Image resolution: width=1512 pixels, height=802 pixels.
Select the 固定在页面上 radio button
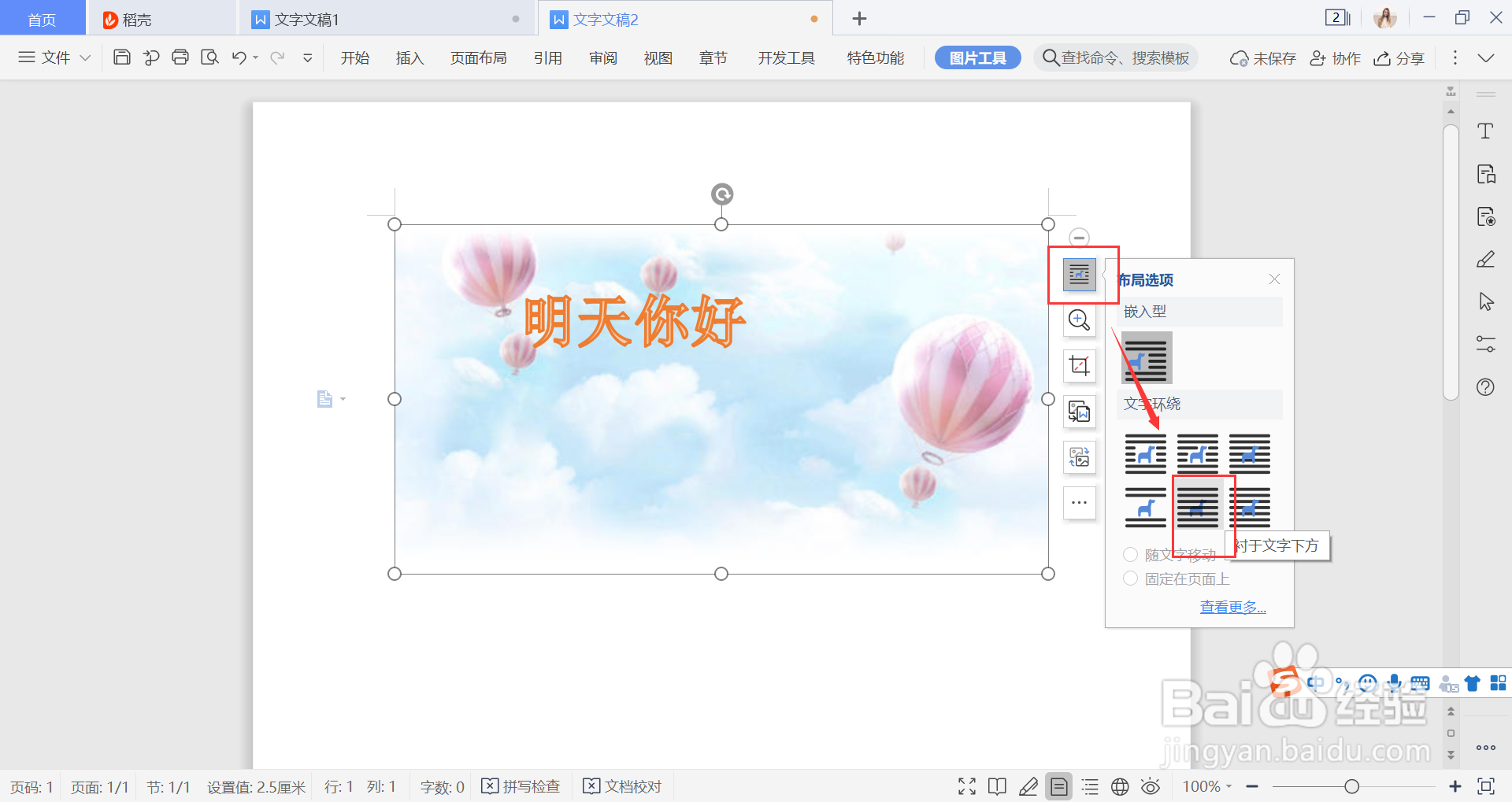[1131, 578]
